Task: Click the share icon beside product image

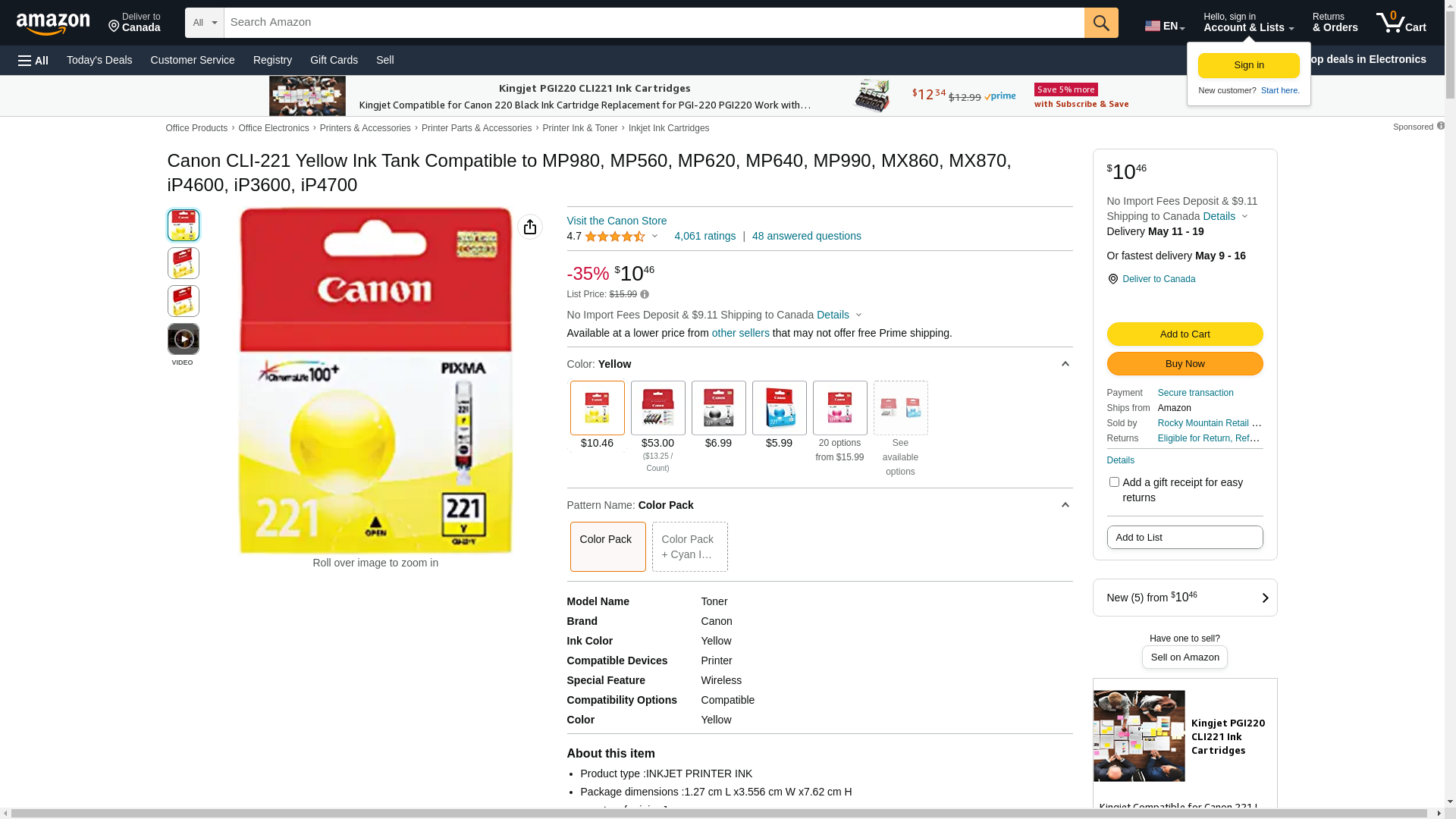Action: (530, 227)
